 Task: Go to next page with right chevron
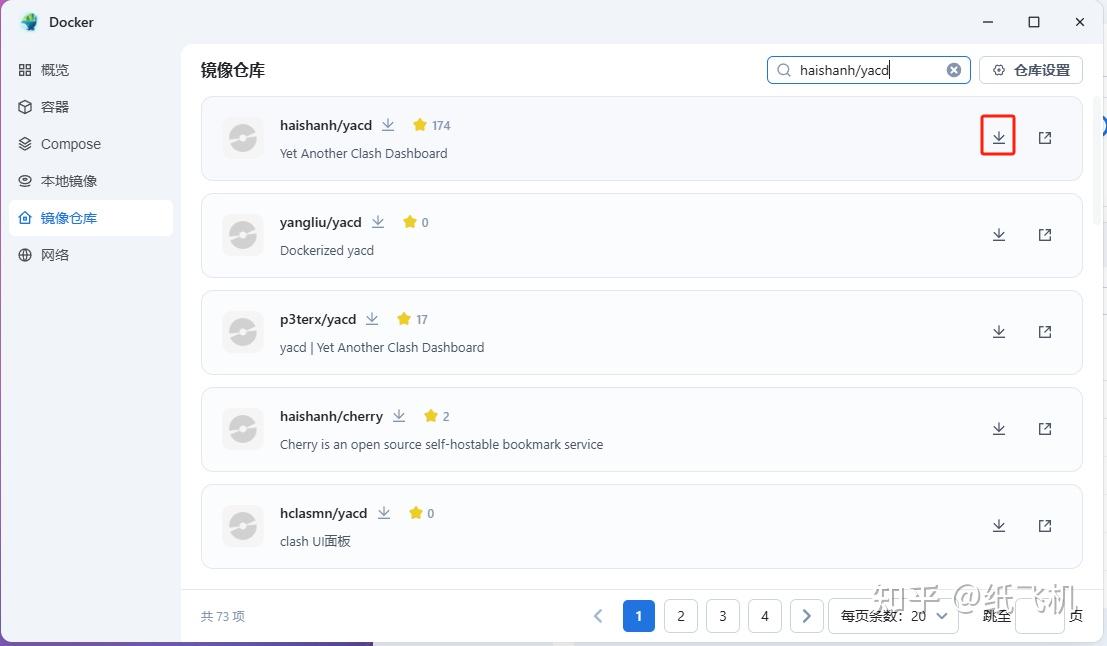point(807,616)
